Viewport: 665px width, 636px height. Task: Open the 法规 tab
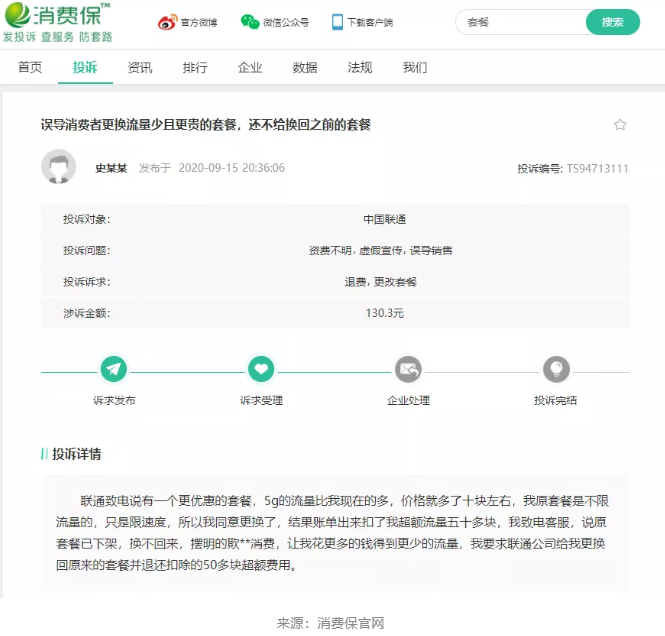point(360,67)
